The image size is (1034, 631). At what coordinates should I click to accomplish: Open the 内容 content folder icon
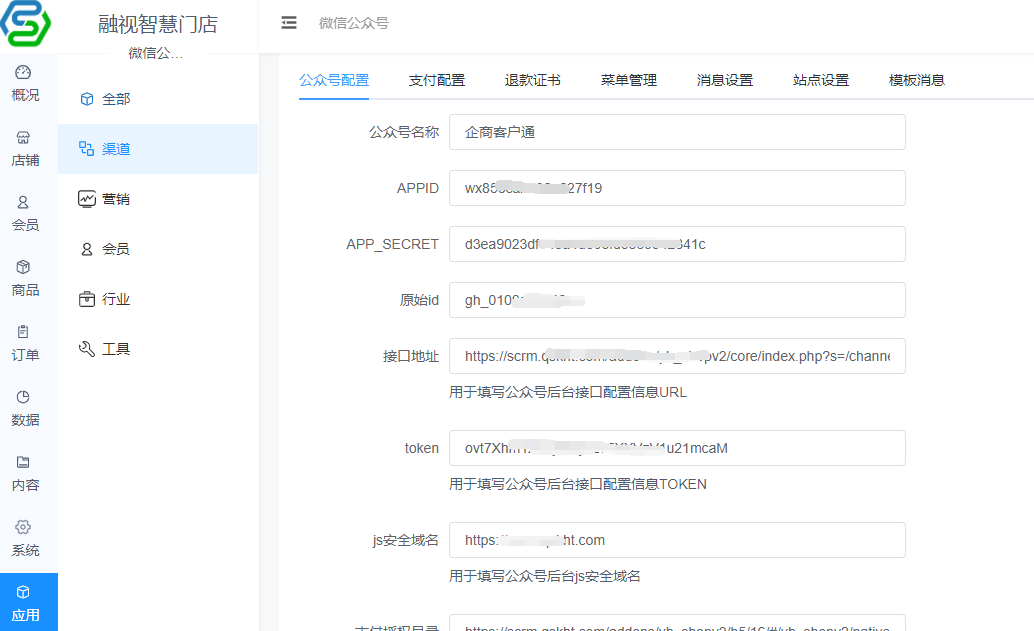pyautogui.click(x=23, y=462)
